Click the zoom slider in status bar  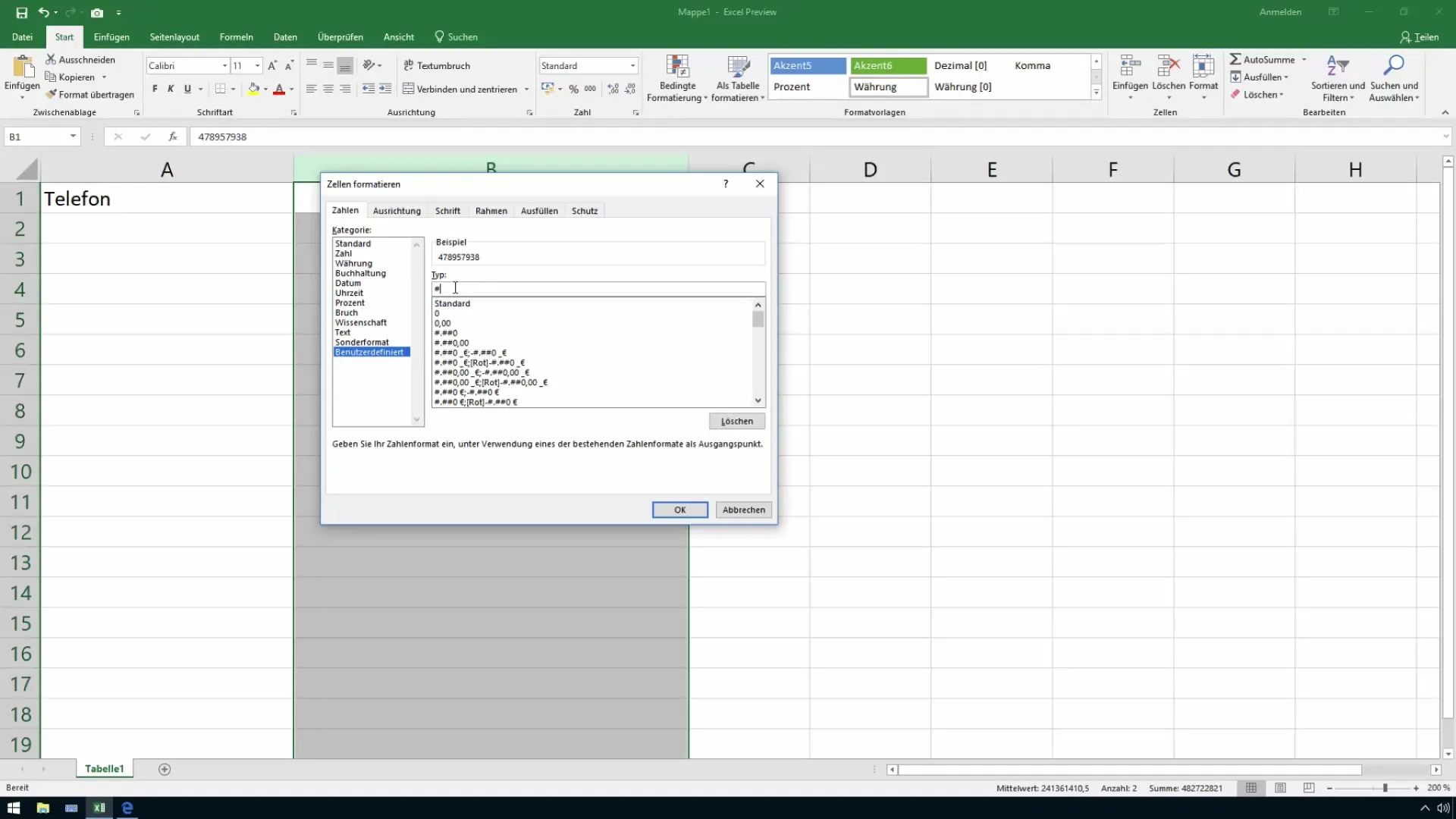coord(1385,788)
